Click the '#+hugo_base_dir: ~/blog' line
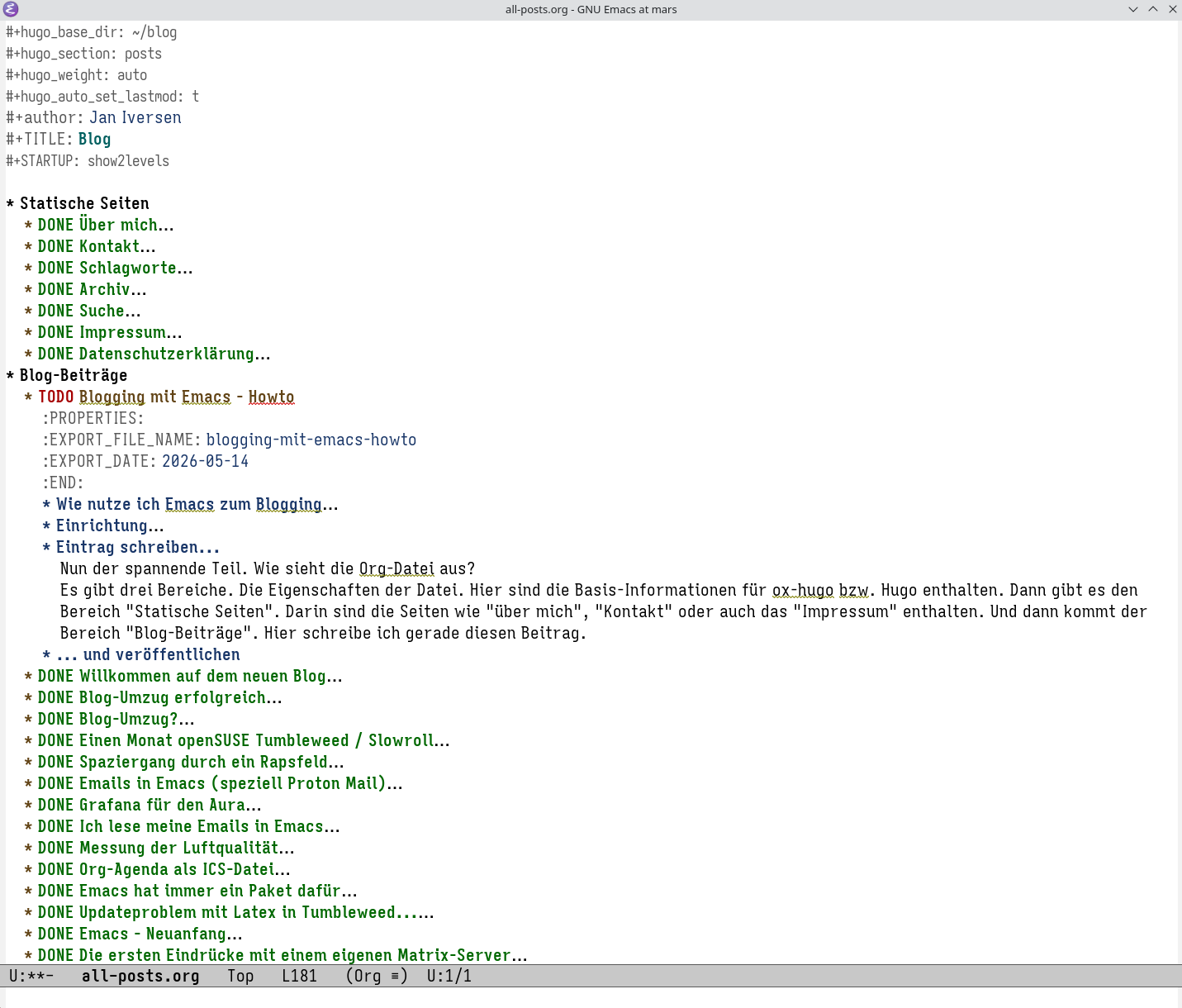Viewport: 1182px width, 1008px height. 92,32
